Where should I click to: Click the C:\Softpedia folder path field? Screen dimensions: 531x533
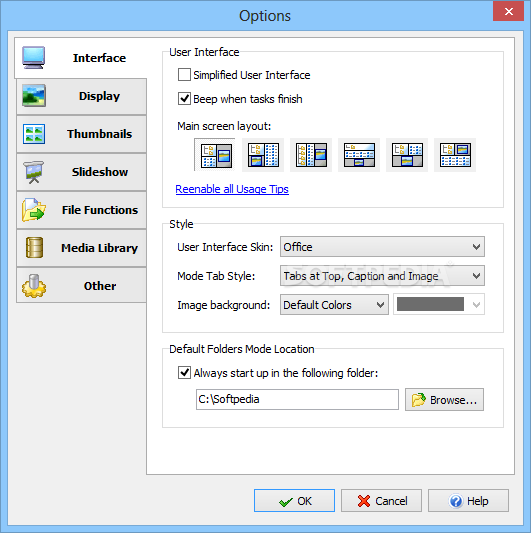point(297,399)
